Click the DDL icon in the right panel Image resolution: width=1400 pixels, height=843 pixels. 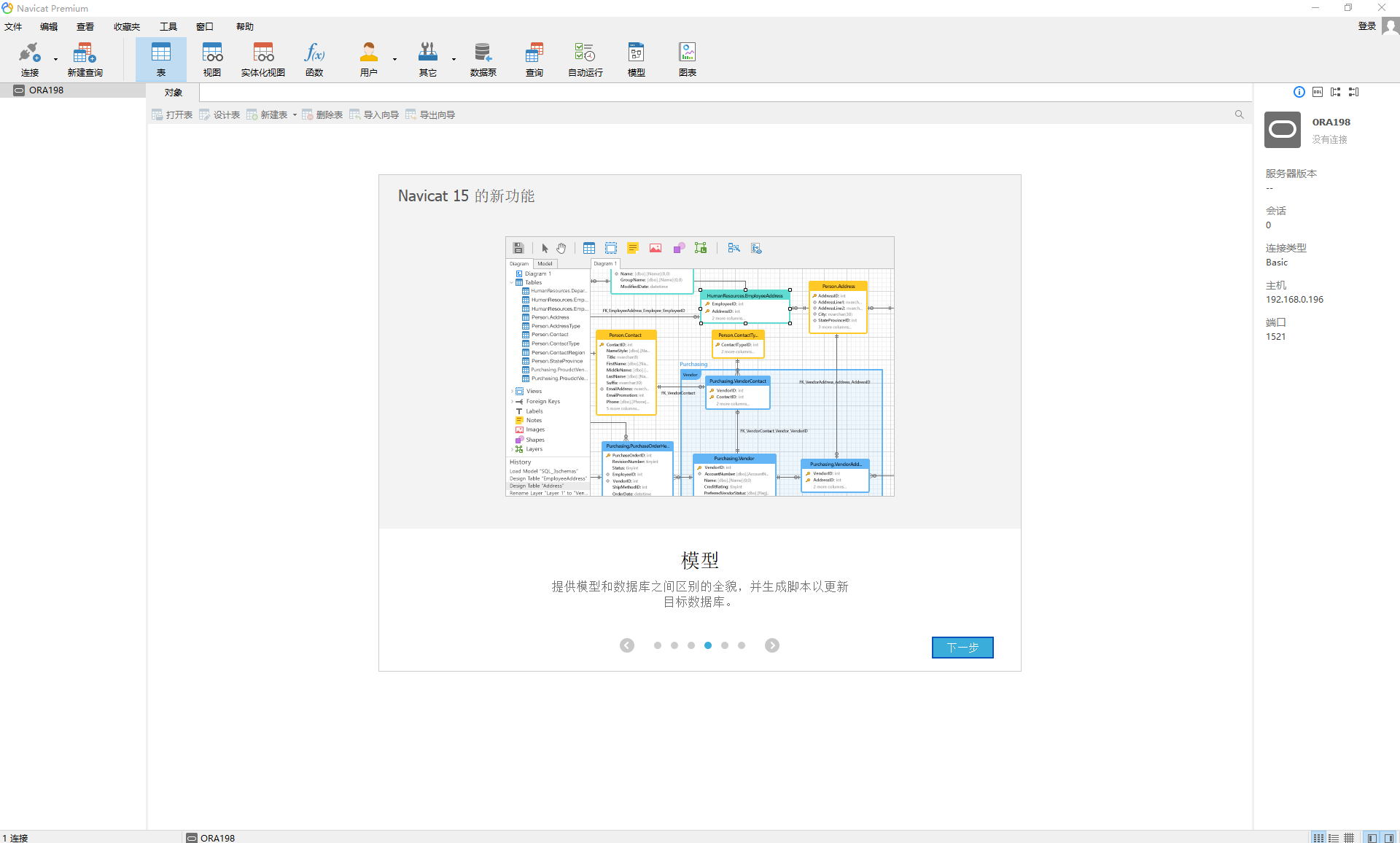(x=1318, y=92)
